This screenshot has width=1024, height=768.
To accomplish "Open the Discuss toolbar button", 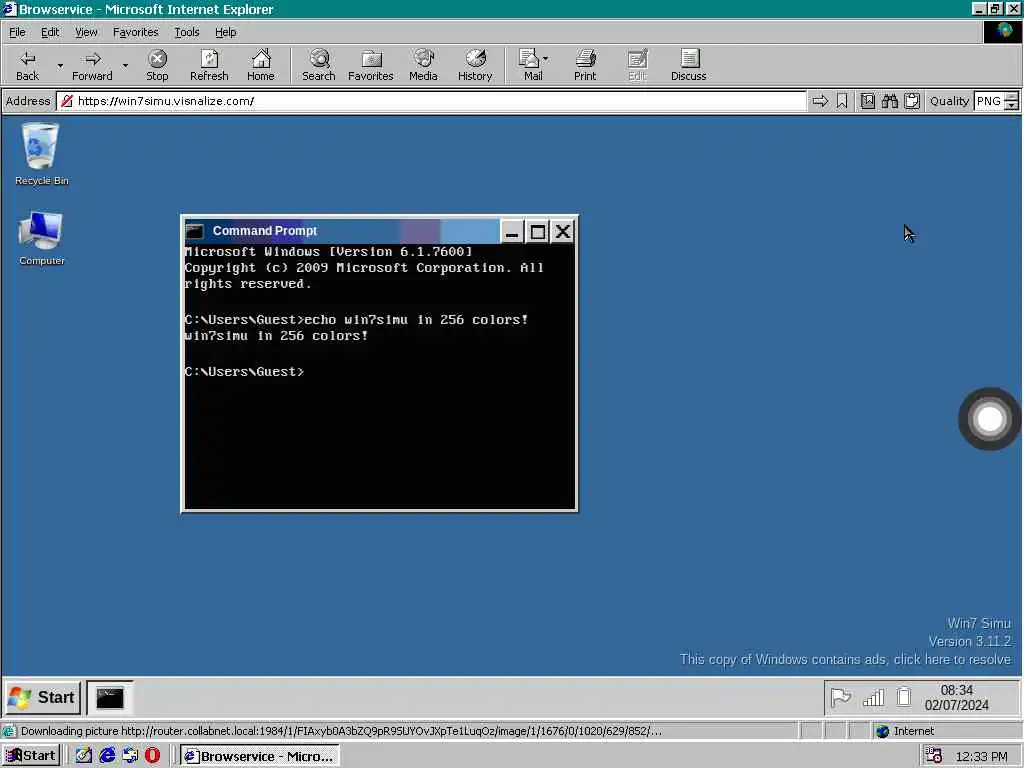I will click(x=688, y=65).
